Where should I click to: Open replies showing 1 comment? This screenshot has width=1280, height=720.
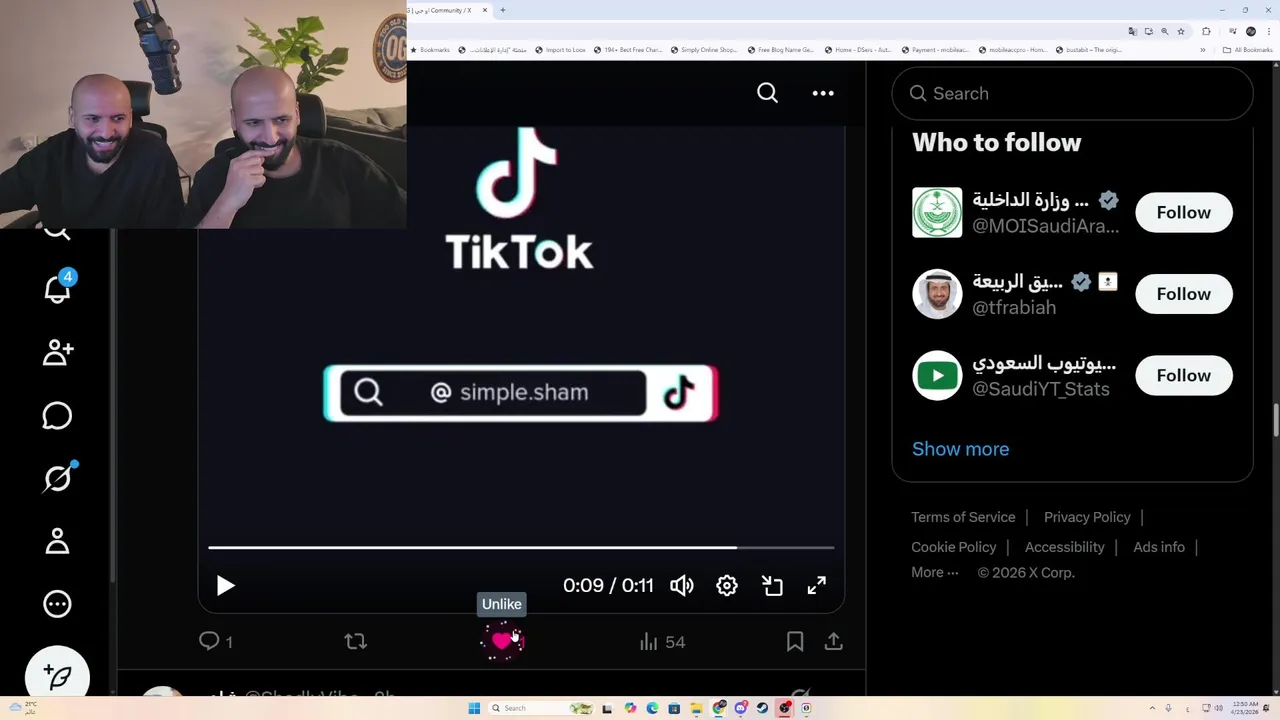[216, 642]
